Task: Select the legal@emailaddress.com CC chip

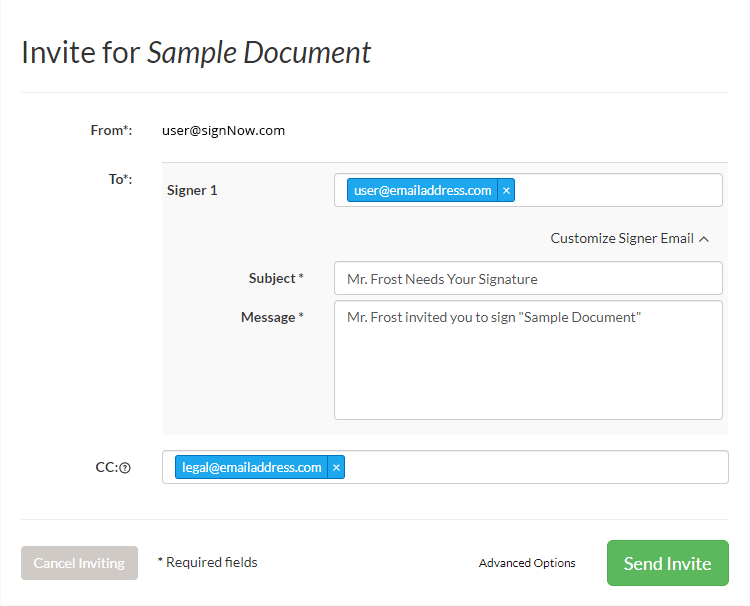Action: coord(251,467)
